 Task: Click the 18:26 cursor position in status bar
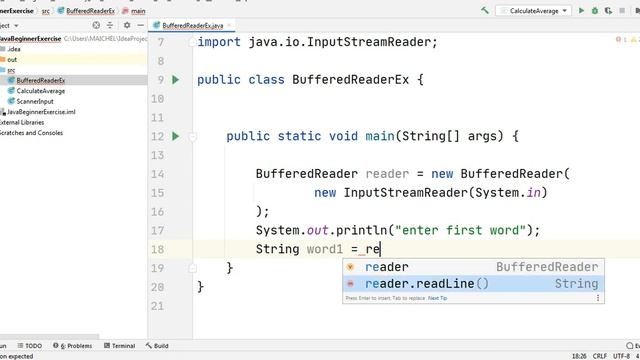click(x=579, y=356)
